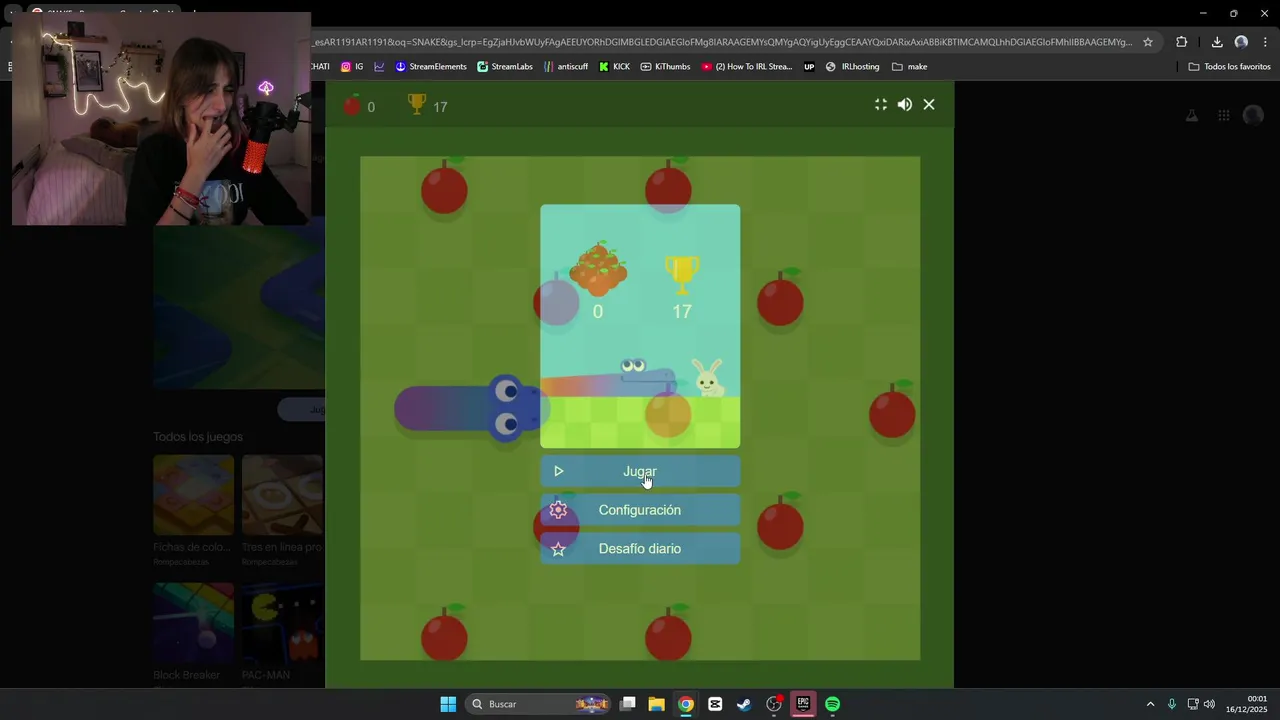
Task: Click the star icon beside Desafío diario
Action: click(x=558, y=549)
